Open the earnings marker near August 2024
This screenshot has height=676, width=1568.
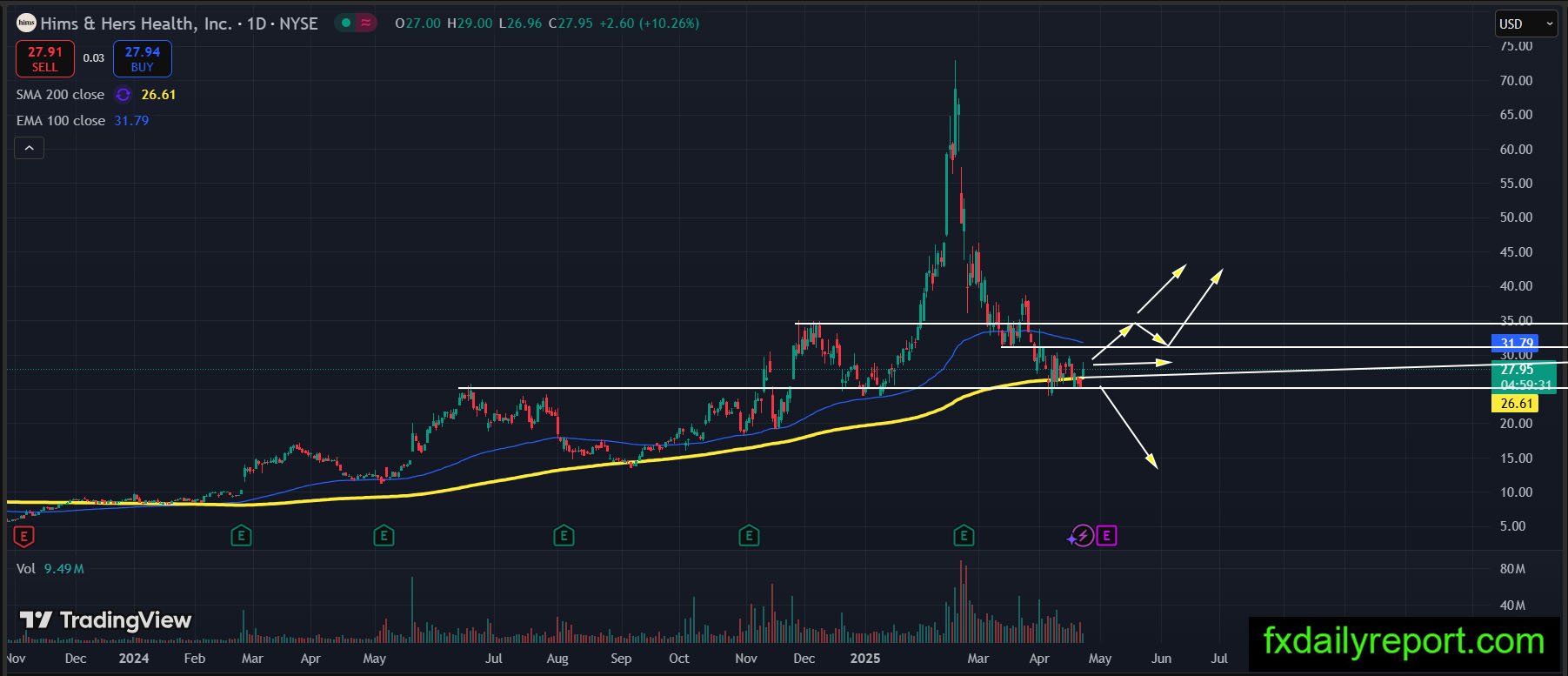[x=564, y=536]
